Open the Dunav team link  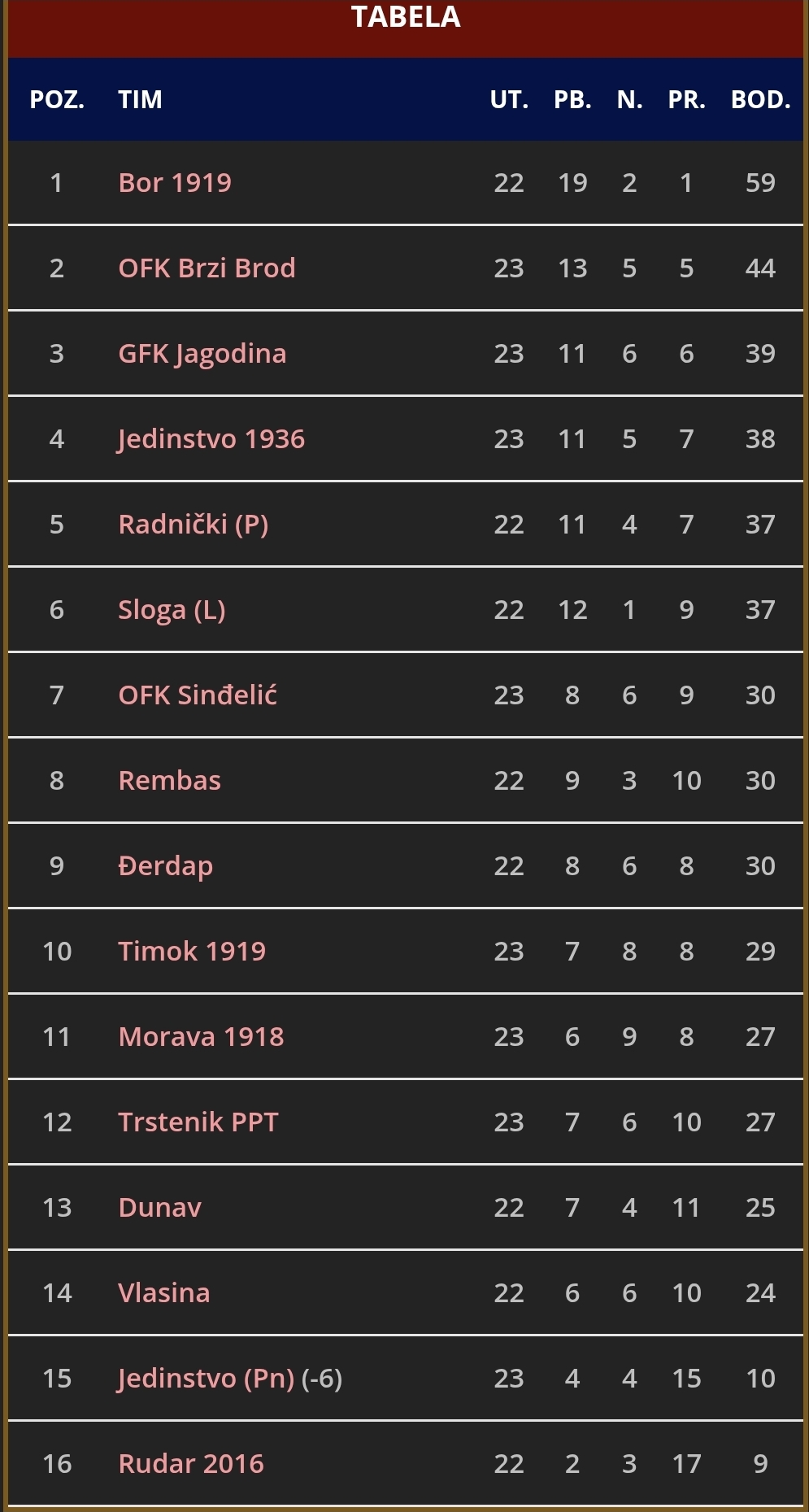click(x=159, y=1208)
